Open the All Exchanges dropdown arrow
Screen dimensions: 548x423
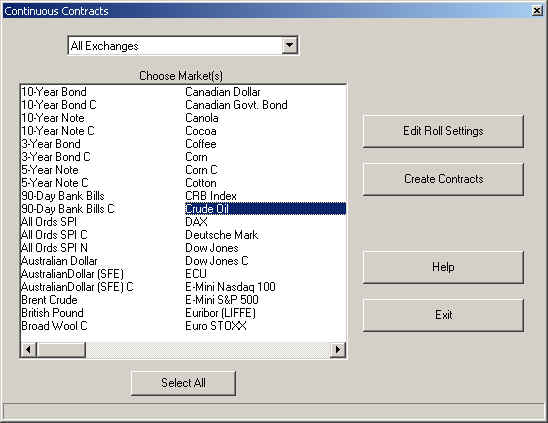point(290,45)
